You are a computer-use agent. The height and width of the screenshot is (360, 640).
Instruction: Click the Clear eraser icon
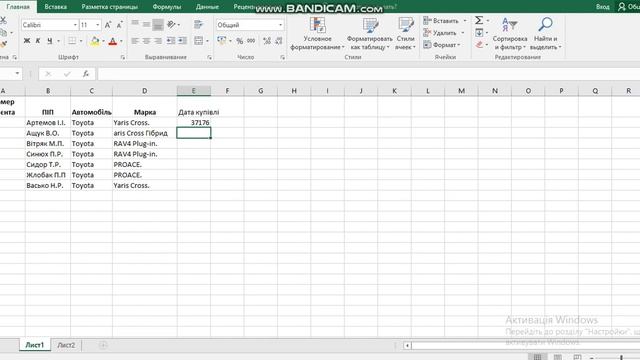click(x=479, y=44)
